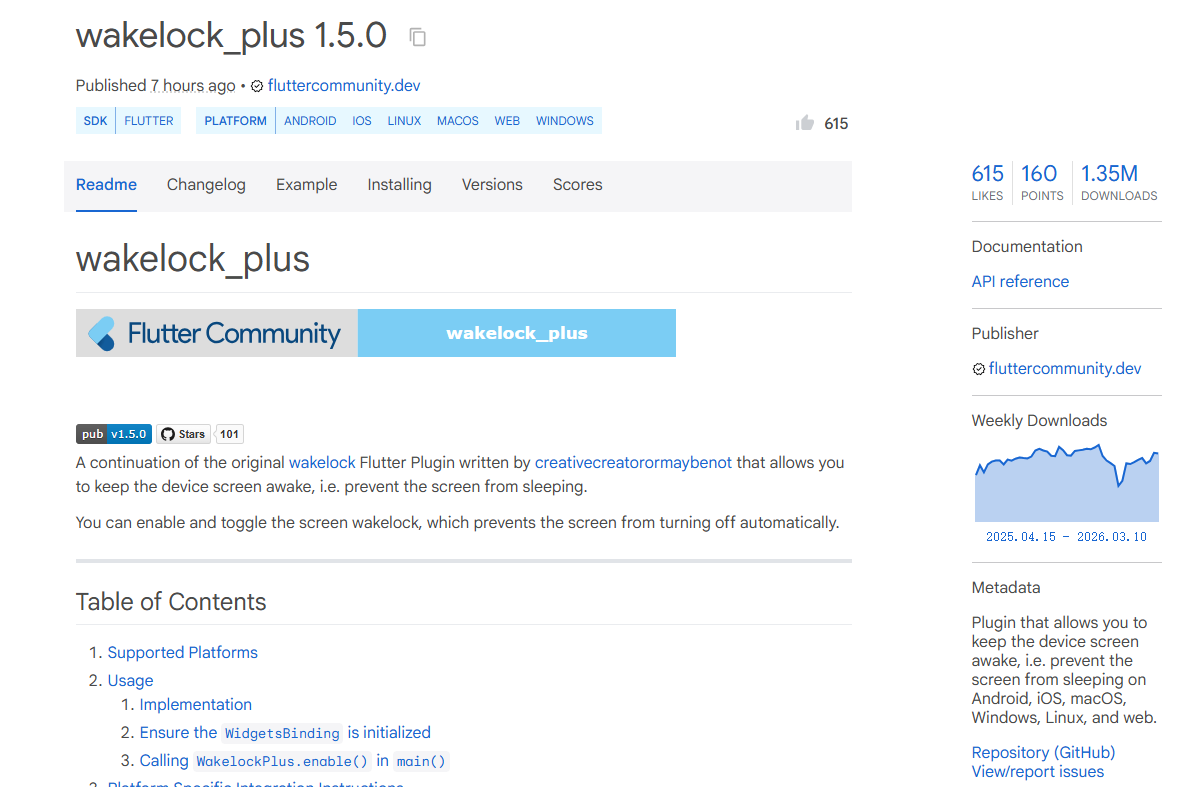Open the Versions tab
The image size is (1183, 787).
tap(492, 185)
